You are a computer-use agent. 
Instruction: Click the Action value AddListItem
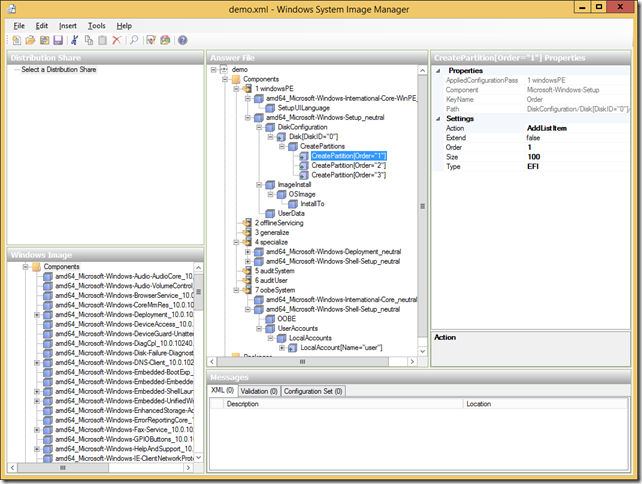pyautogui.click(x=546, y=128)
